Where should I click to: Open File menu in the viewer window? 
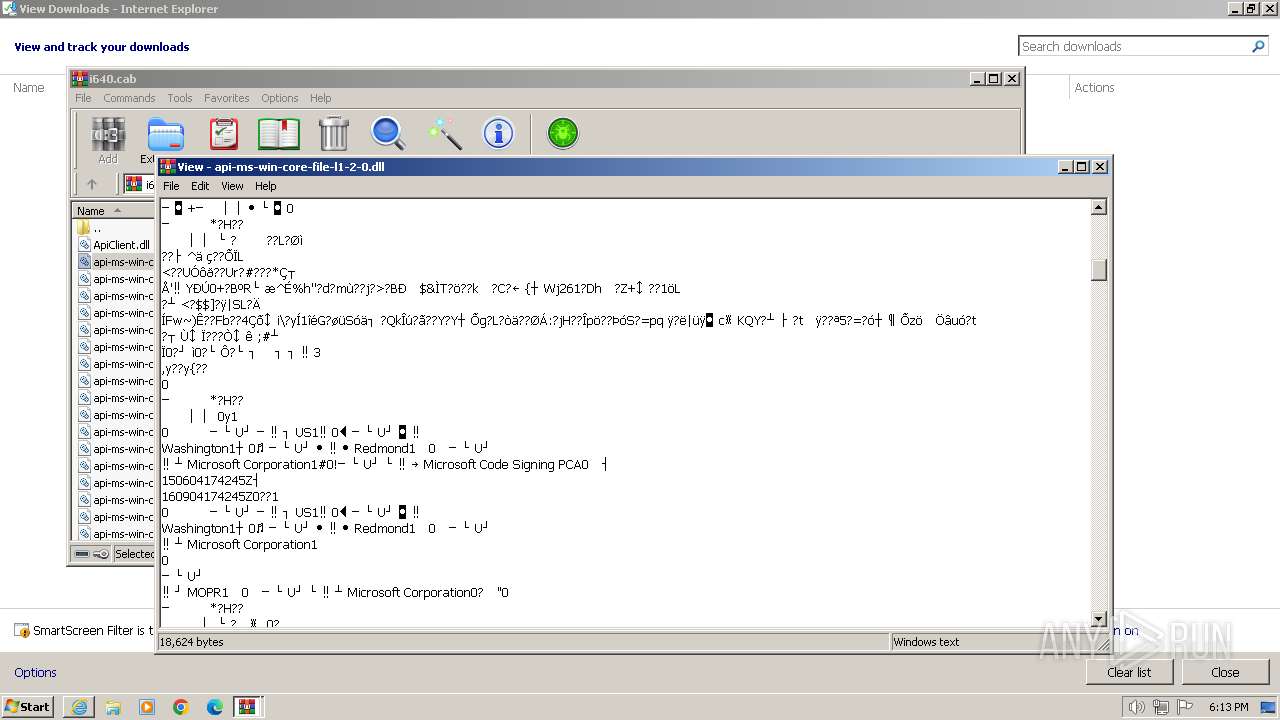[171, 186]
